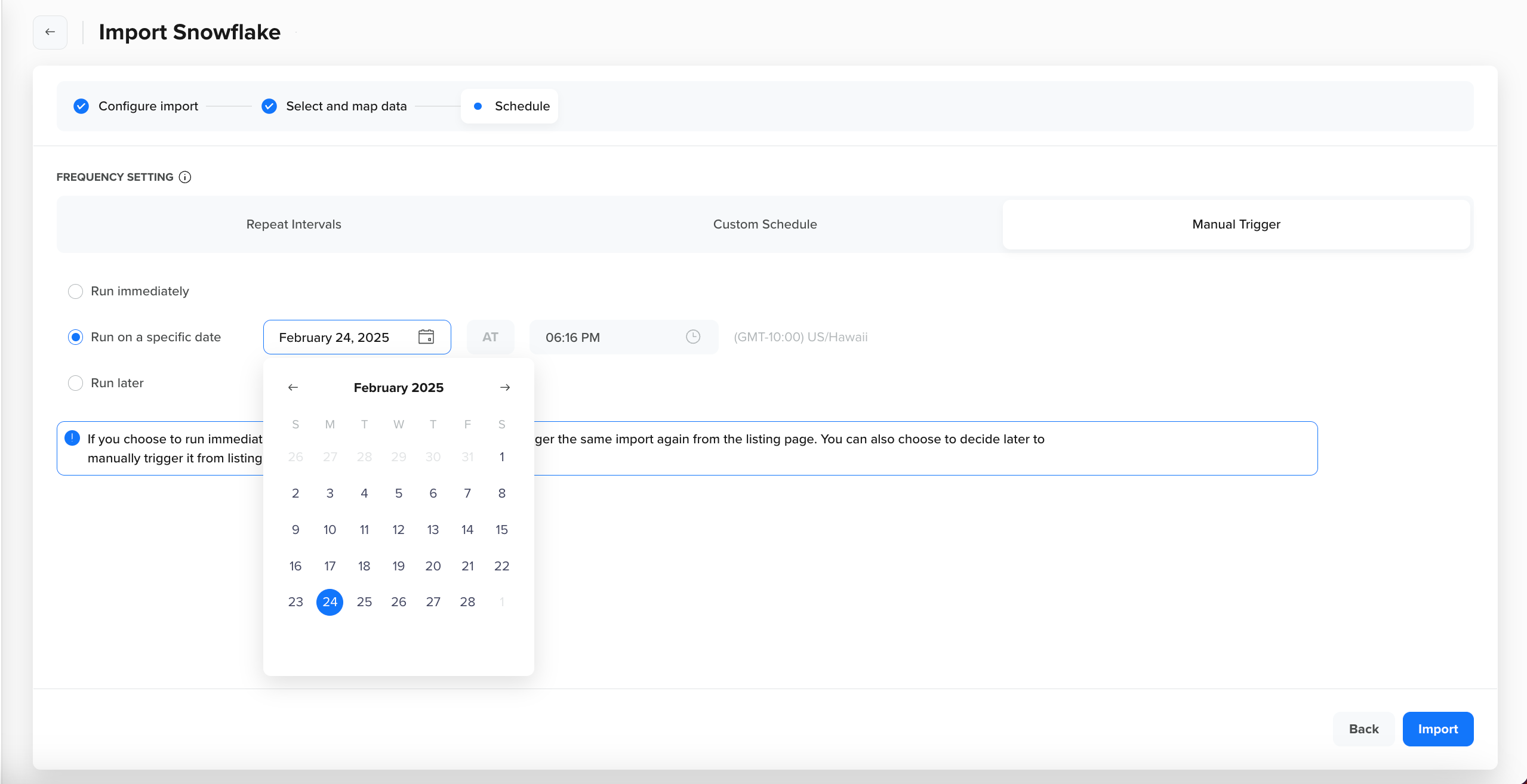The height and width of the screenshot is (784, 1527).
Task: Click the back arrow beside Import Snowflake
Action: point(50,32)
